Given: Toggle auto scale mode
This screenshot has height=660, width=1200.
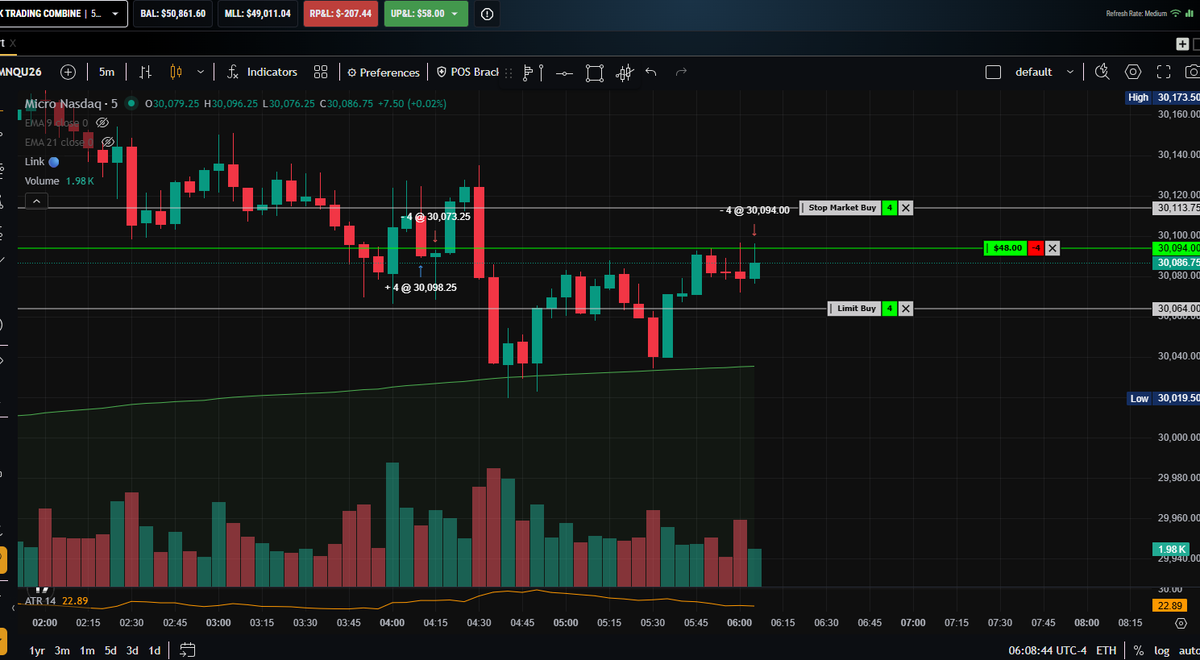Looking at the screenshot, I should tap(1188, 650).
